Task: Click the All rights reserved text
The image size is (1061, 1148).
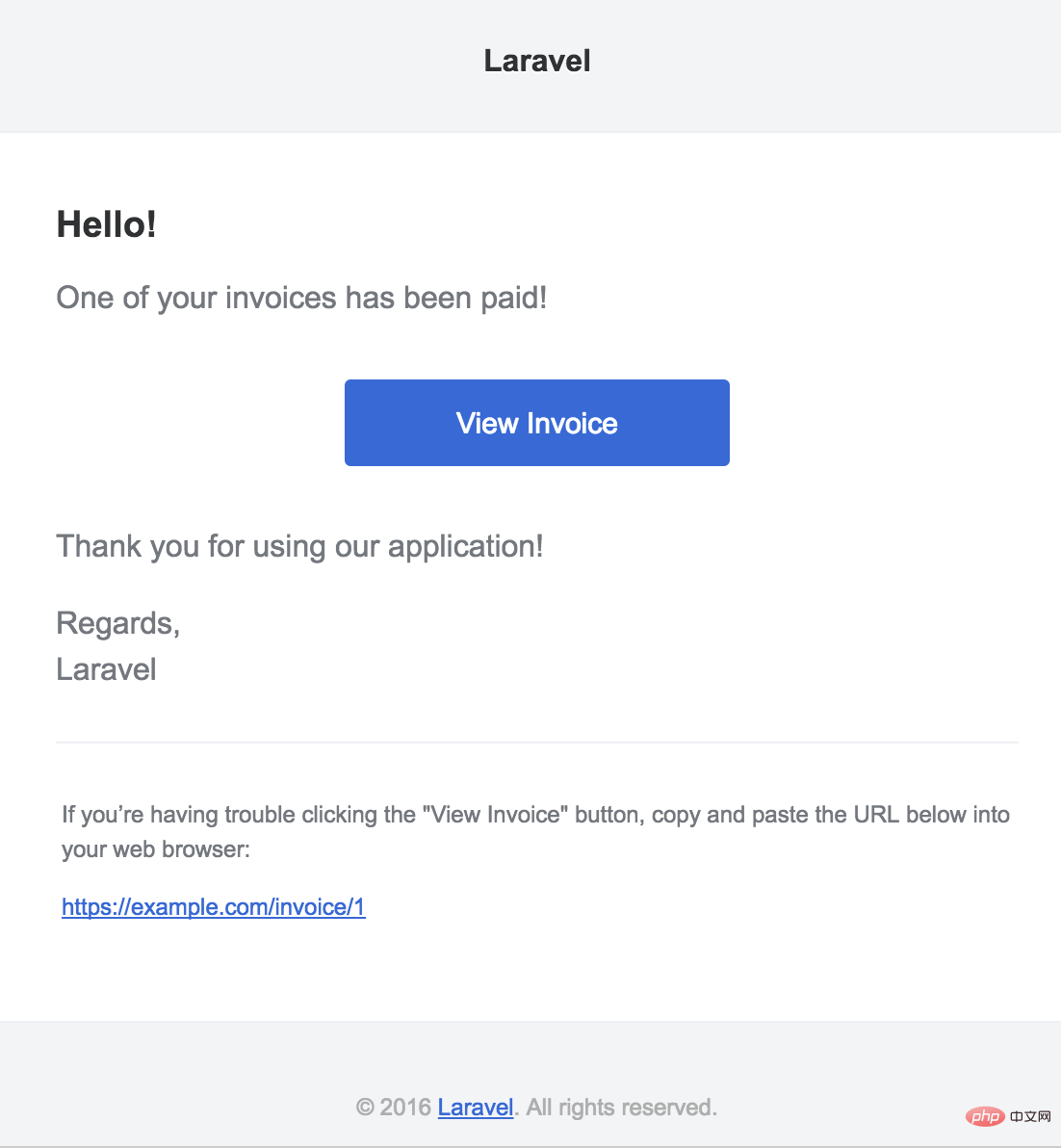Action: (x=621, y=1107)
